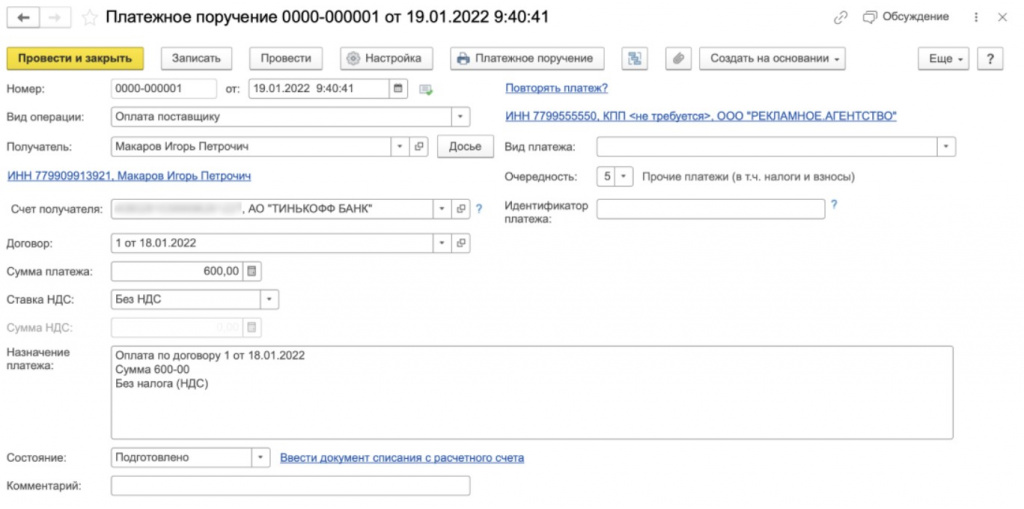Open ИНН 779909913921 Макаров link
This screenshot has width=1024, height=509.
coord(129,176)
